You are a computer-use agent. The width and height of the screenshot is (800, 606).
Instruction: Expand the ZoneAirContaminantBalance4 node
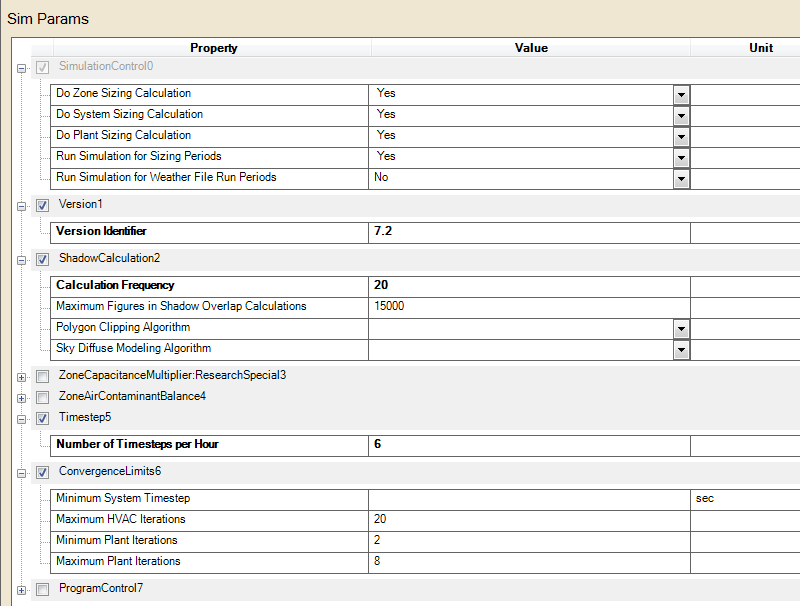click(21, 398)
